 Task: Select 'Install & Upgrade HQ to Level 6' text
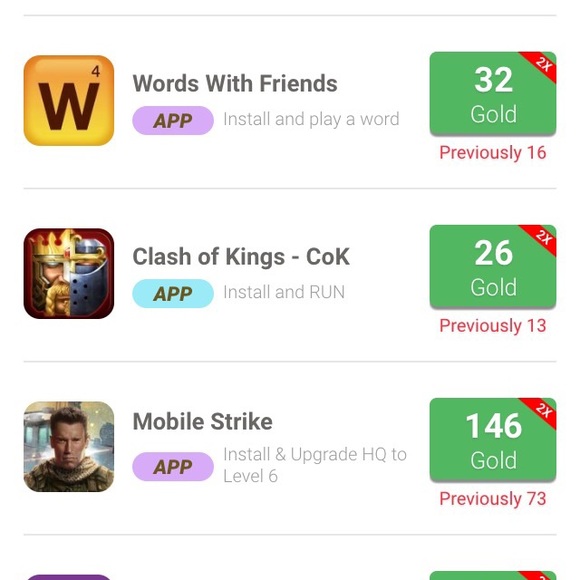tap(315, 465)
